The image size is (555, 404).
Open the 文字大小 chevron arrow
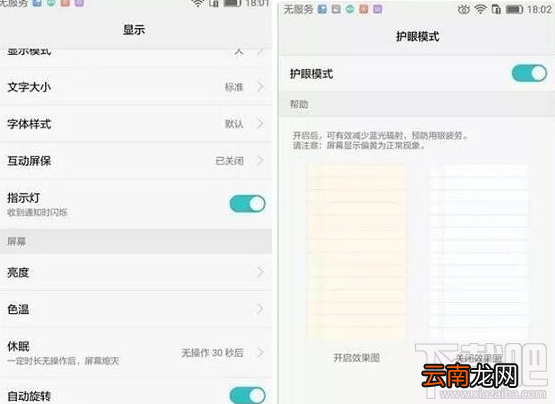point(261,87)
